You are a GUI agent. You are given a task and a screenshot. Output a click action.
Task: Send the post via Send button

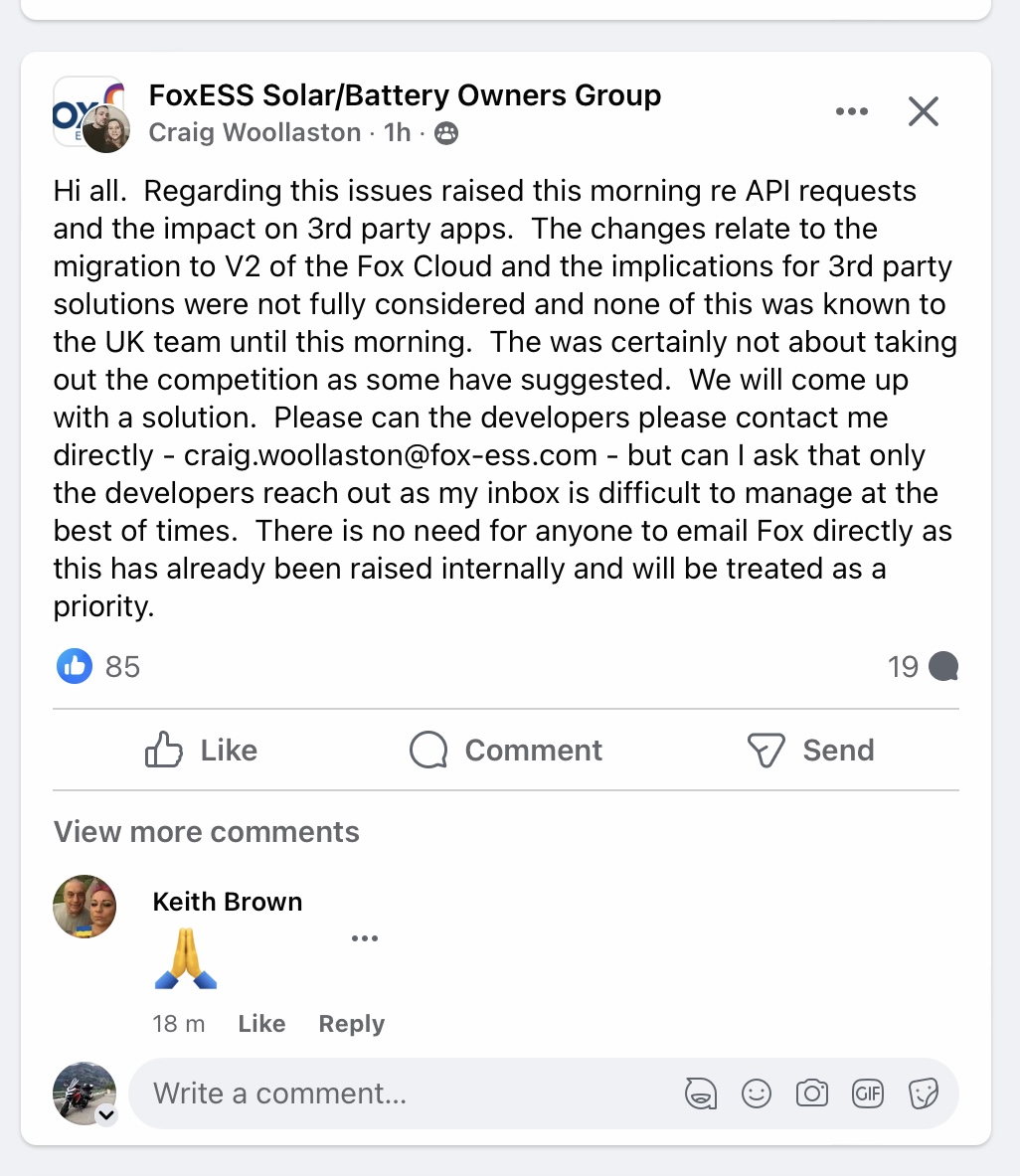click(x=810, y=751)
